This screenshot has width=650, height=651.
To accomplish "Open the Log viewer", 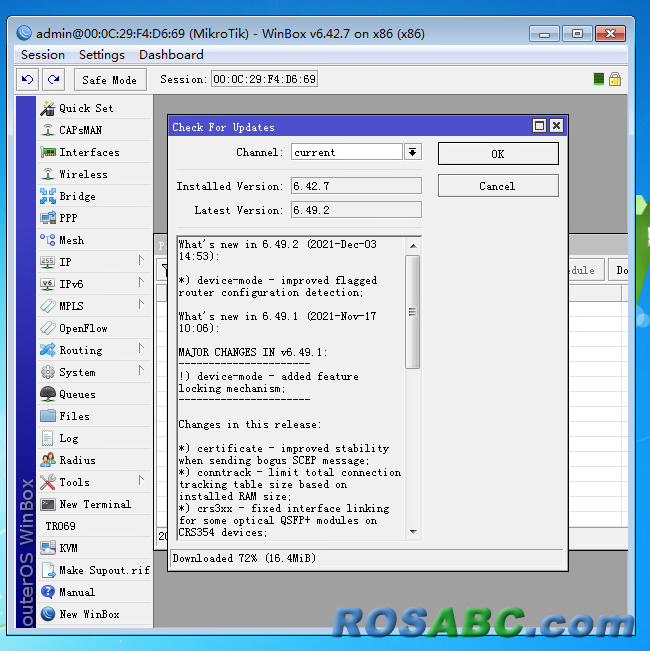I will click(x=95, y=438).
